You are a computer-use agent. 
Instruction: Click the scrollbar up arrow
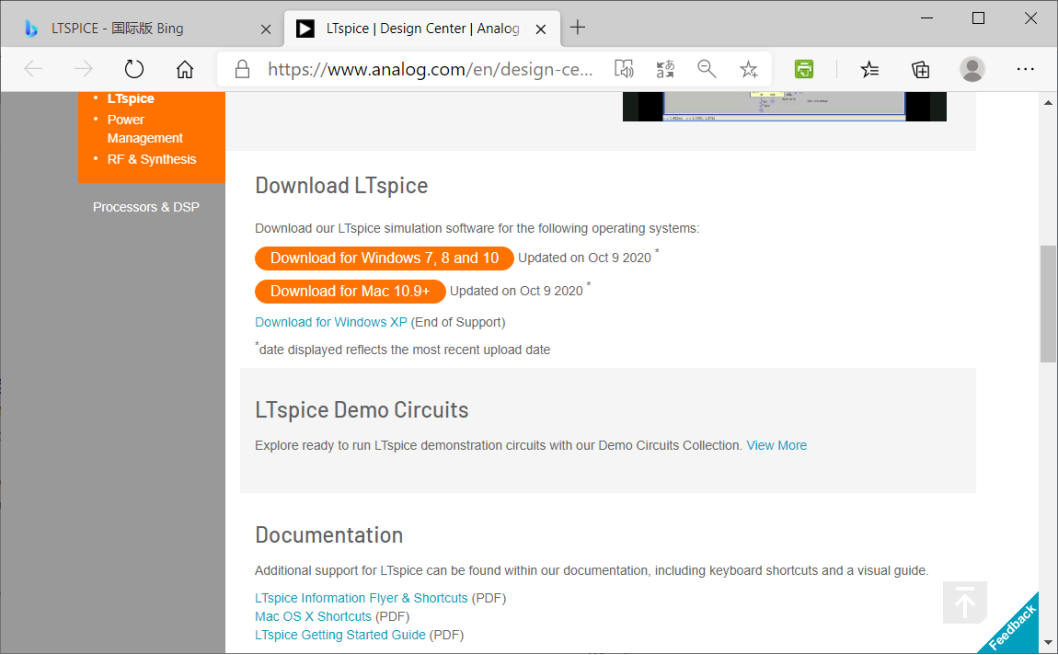coord(1048,103)
